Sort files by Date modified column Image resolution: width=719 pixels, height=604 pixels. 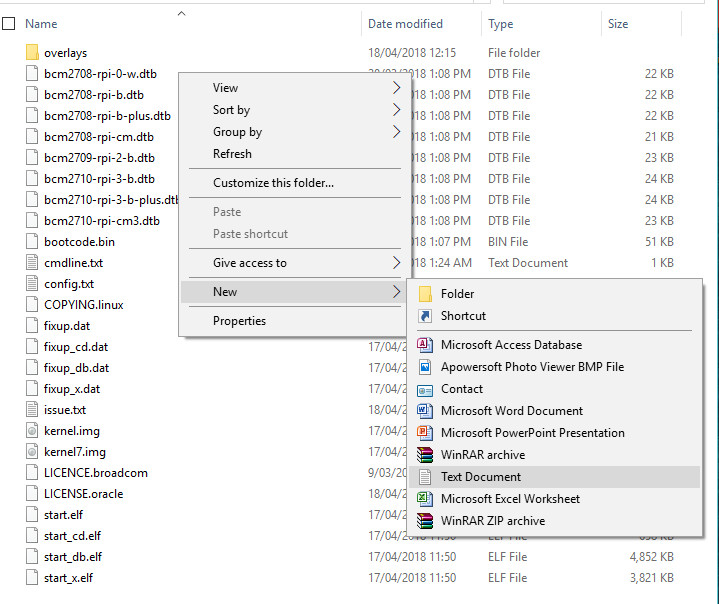click(x=405, y=24)
